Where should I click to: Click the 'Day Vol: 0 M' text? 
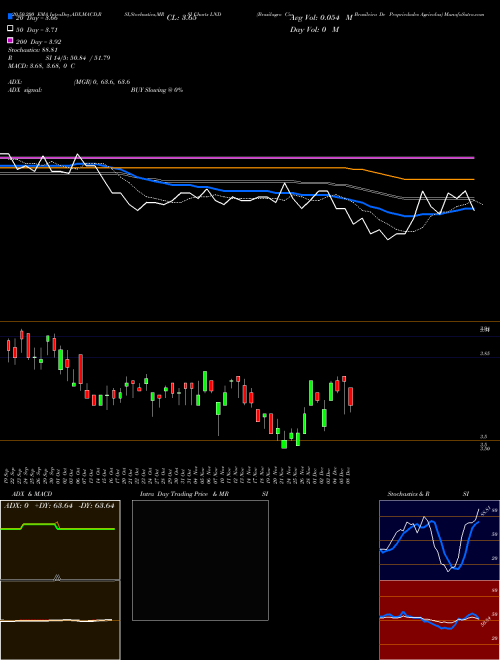pyautogui.click(x=314, y=29)
